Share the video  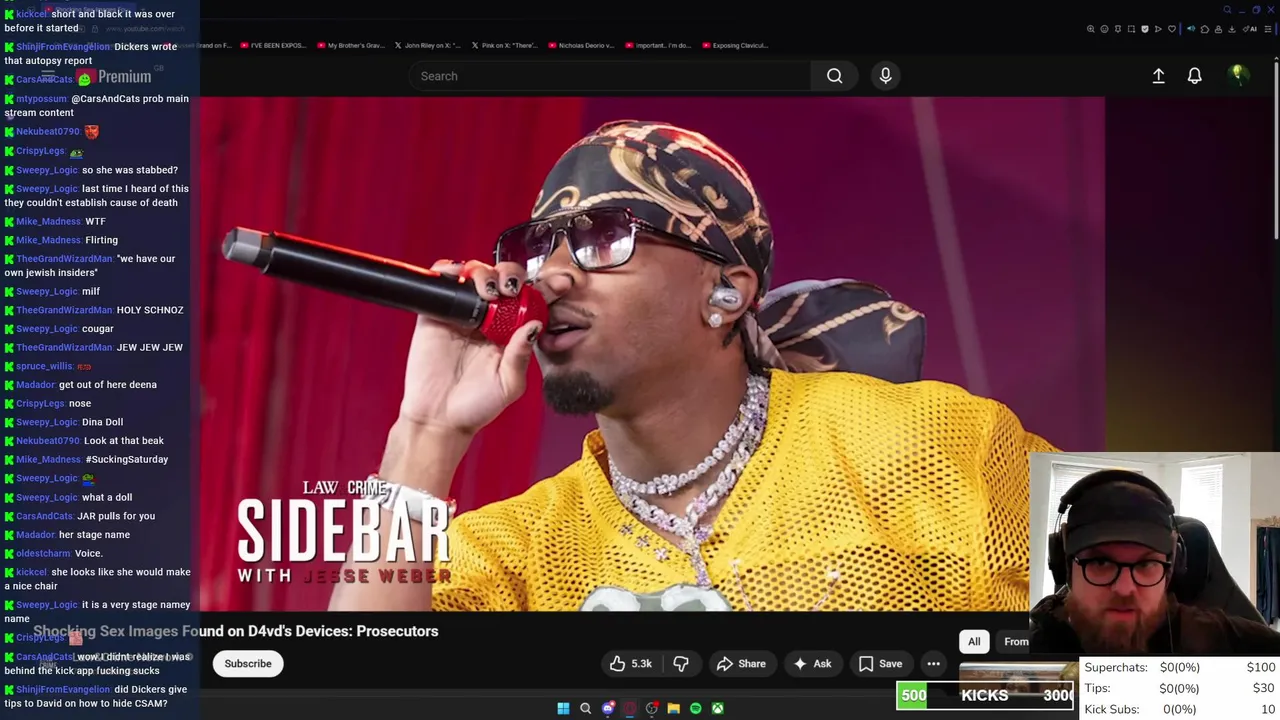[x=741, y=664]
